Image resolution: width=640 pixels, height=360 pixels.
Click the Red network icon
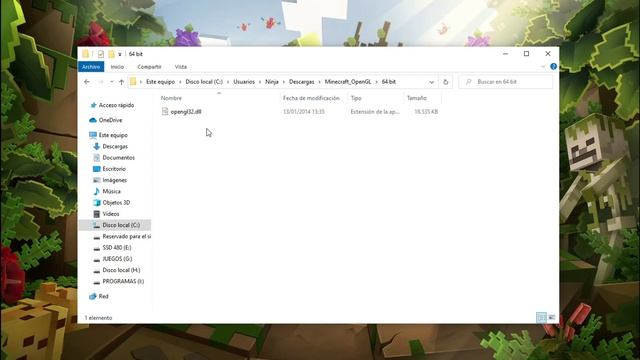pyautogui.click(x=93, y=296)
